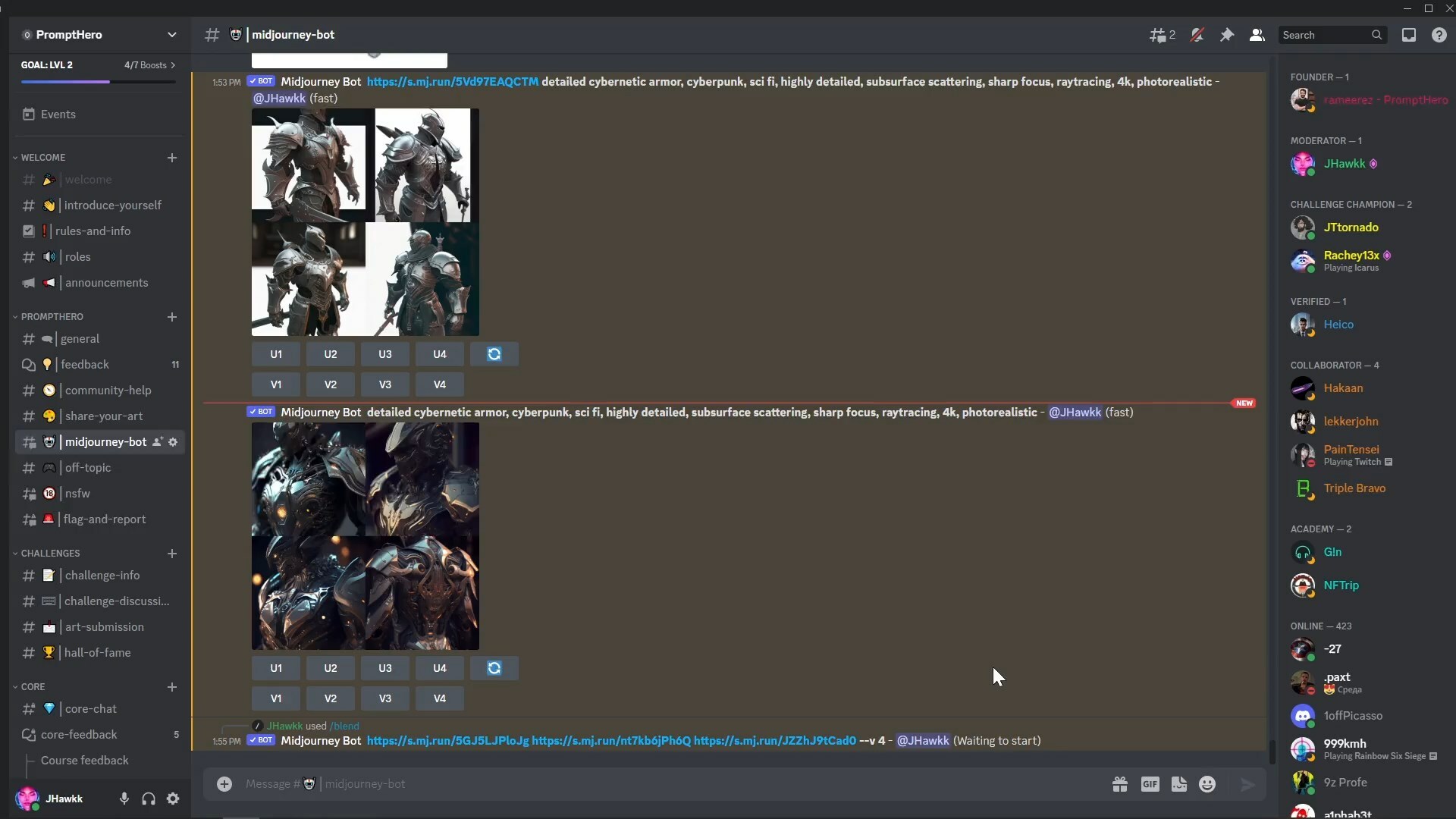Click the plus attachment button in message bar
Image resolution: width=1456 pixels, height=819 pixels.
(x=224, y=784)
